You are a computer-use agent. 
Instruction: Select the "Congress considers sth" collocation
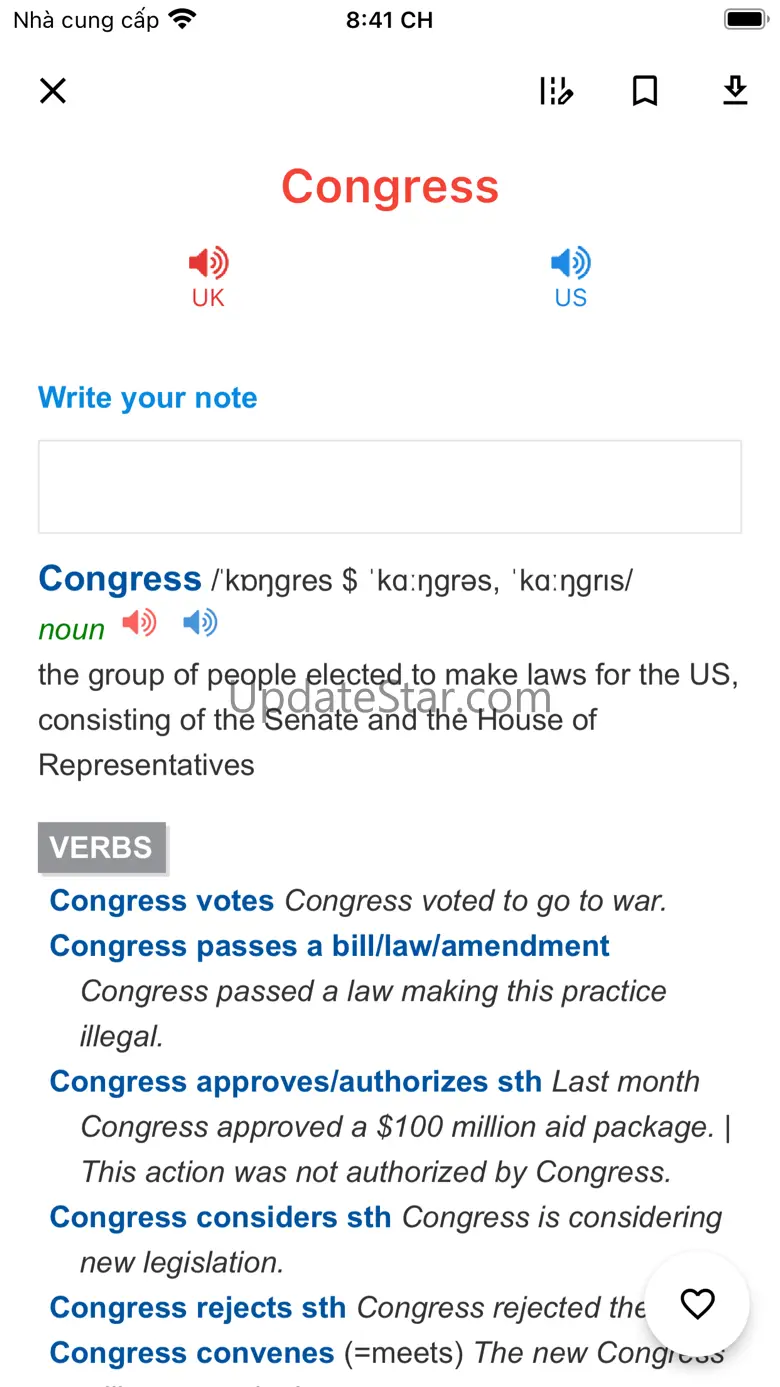pyautogui.click(x=220, y=1217)
